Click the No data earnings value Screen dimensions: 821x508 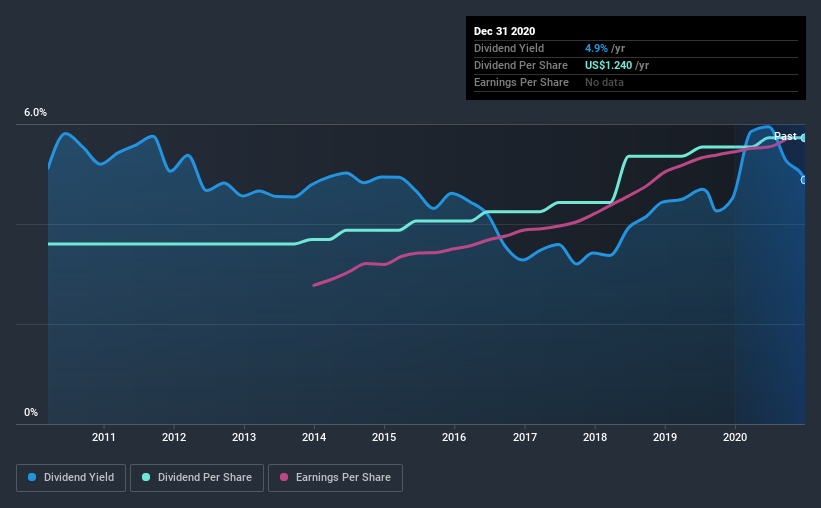604,82
